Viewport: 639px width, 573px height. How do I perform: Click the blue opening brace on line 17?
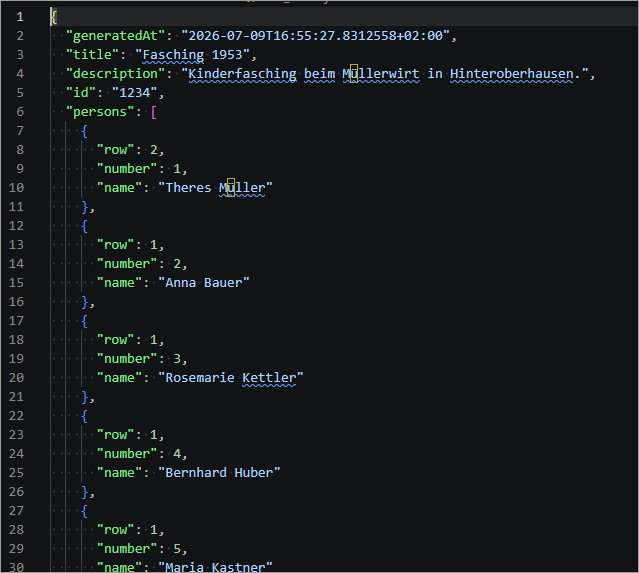click(x=84, y=321)
